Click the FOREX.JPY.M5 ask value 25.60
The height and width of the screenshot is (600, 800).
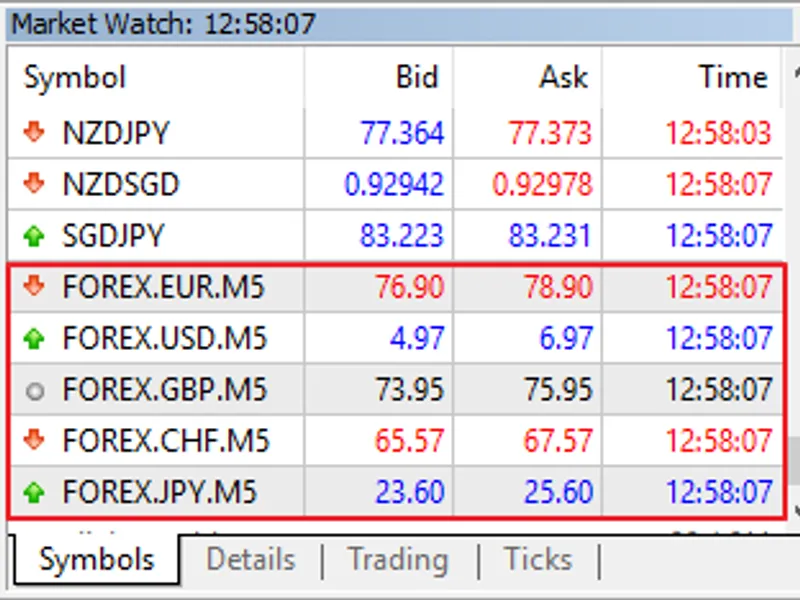point(558,492)
